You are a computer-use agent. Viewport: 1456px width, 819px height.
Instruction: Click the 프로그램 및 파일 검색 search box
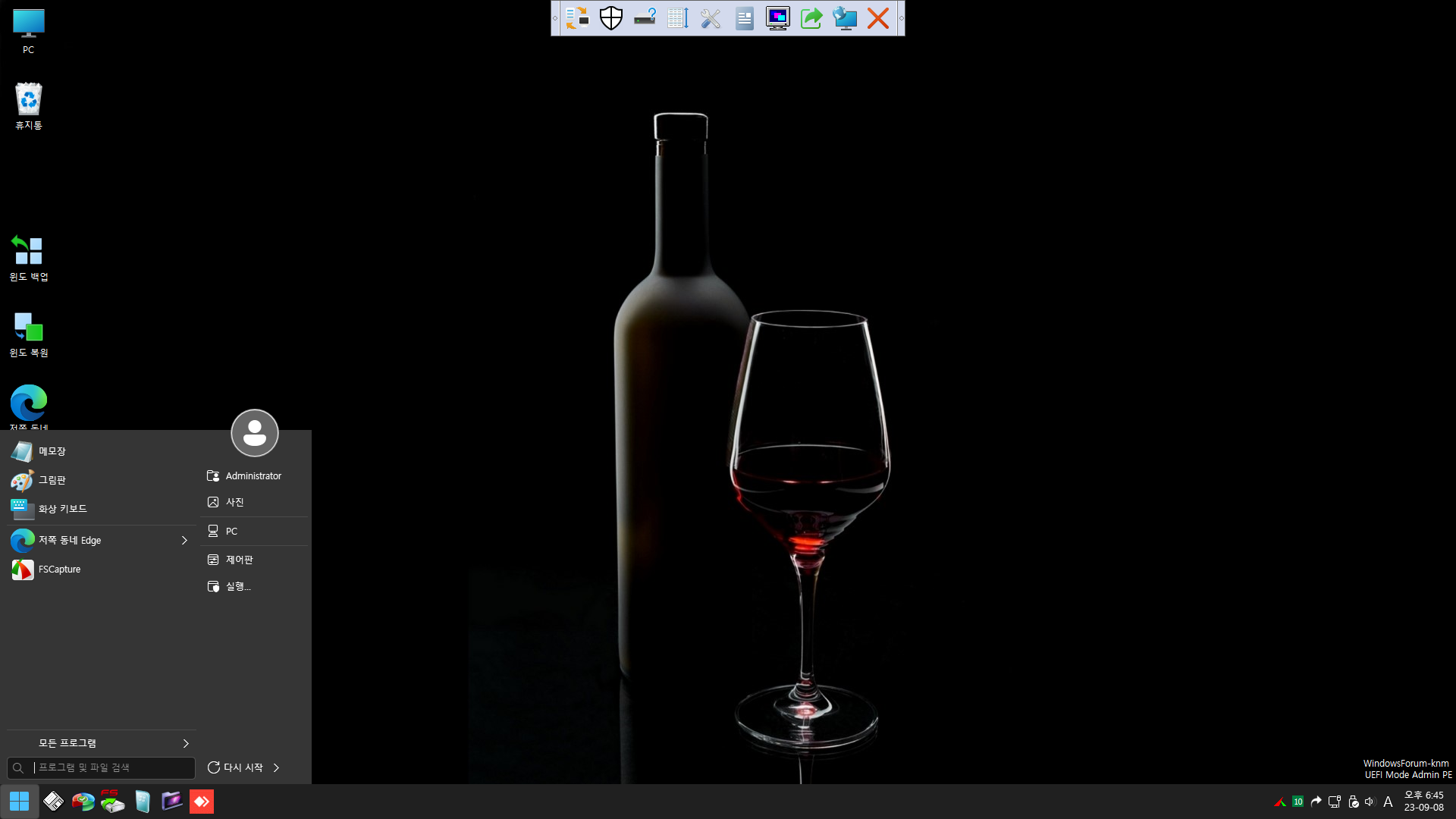coord(102,767)
